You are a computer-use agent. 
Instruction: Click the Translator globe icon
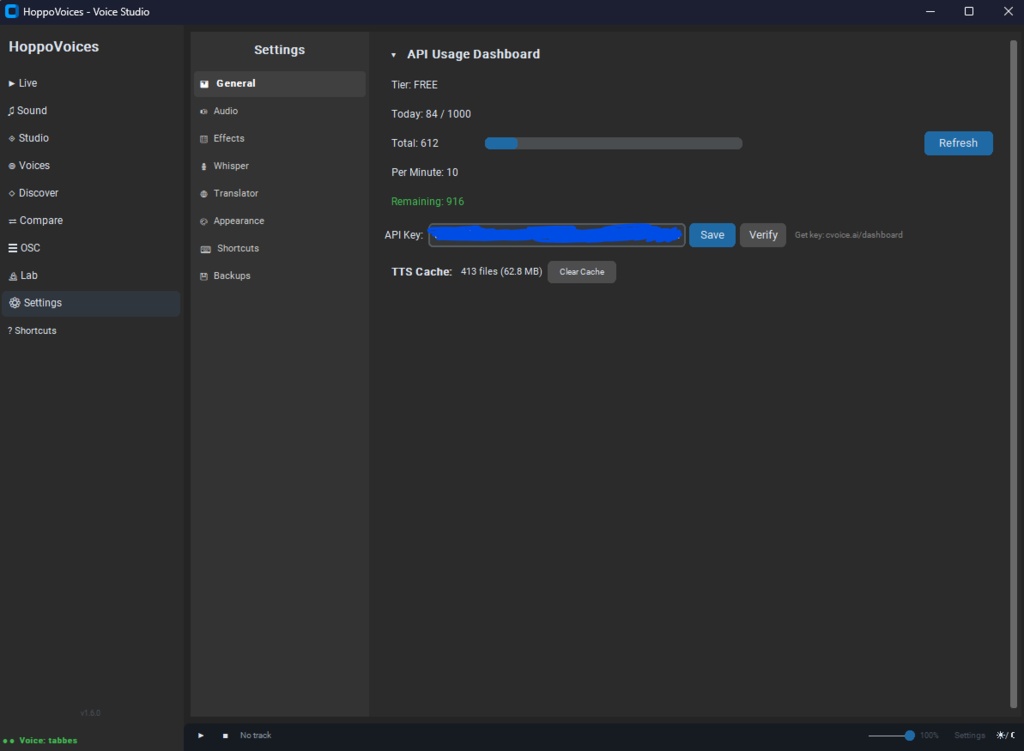click(204, 194)
